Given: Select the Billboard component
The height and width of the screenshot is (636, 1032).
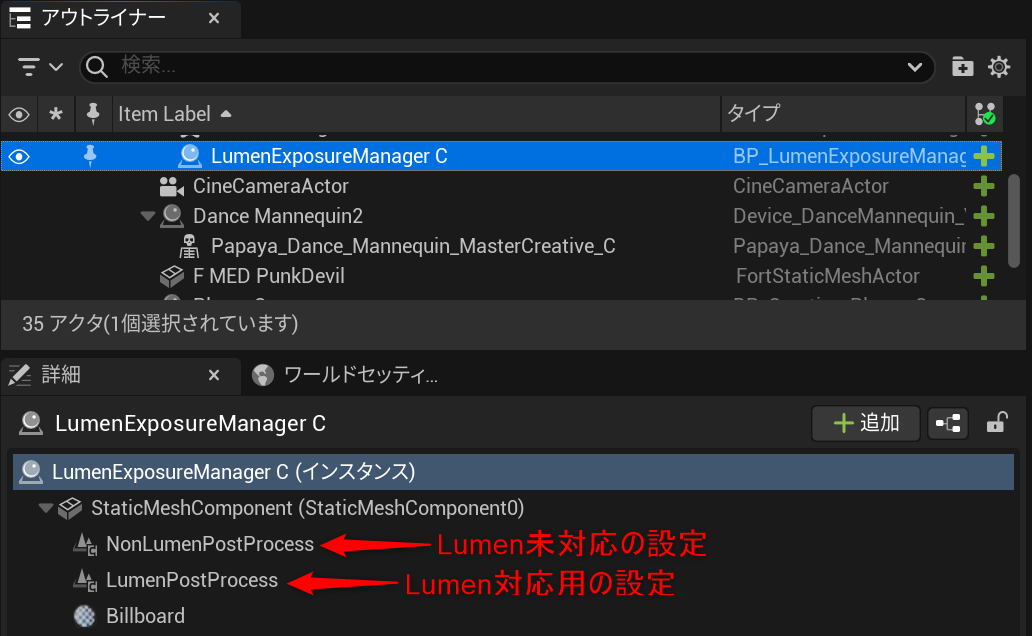Looking at the screenshot, I should pos(145,616).
